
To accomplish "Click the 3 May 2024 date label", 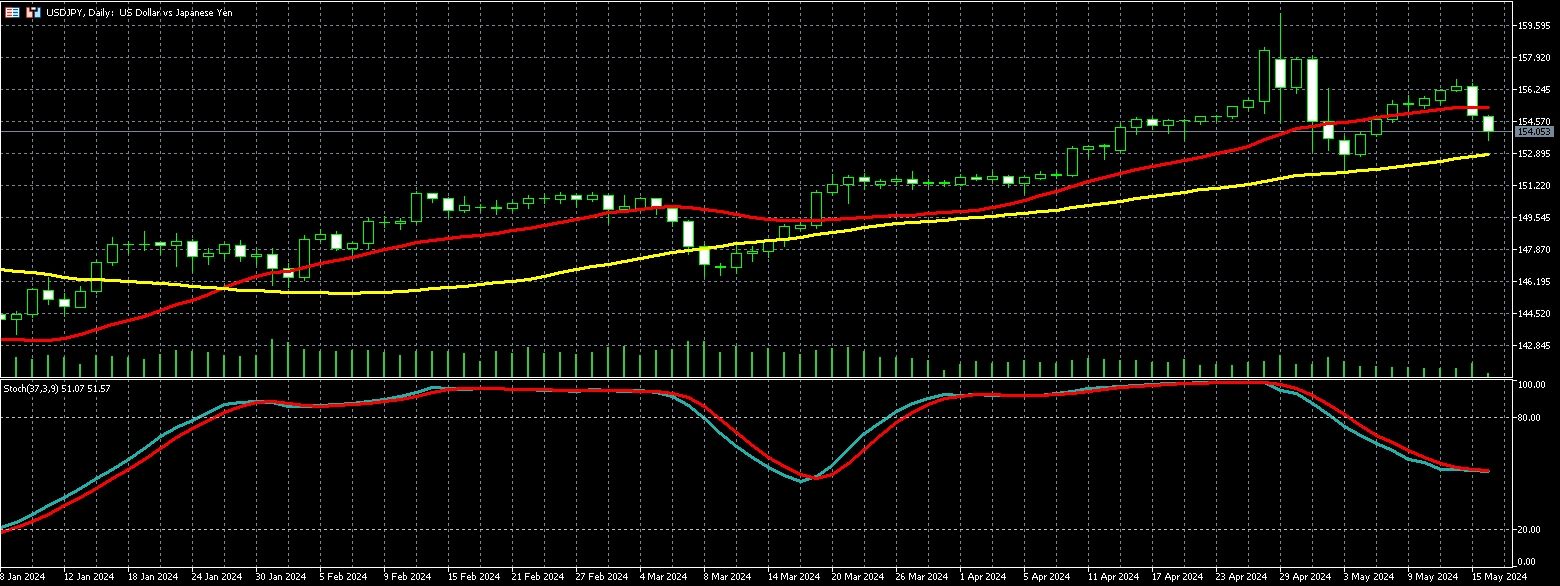I will pos(1368,577).
